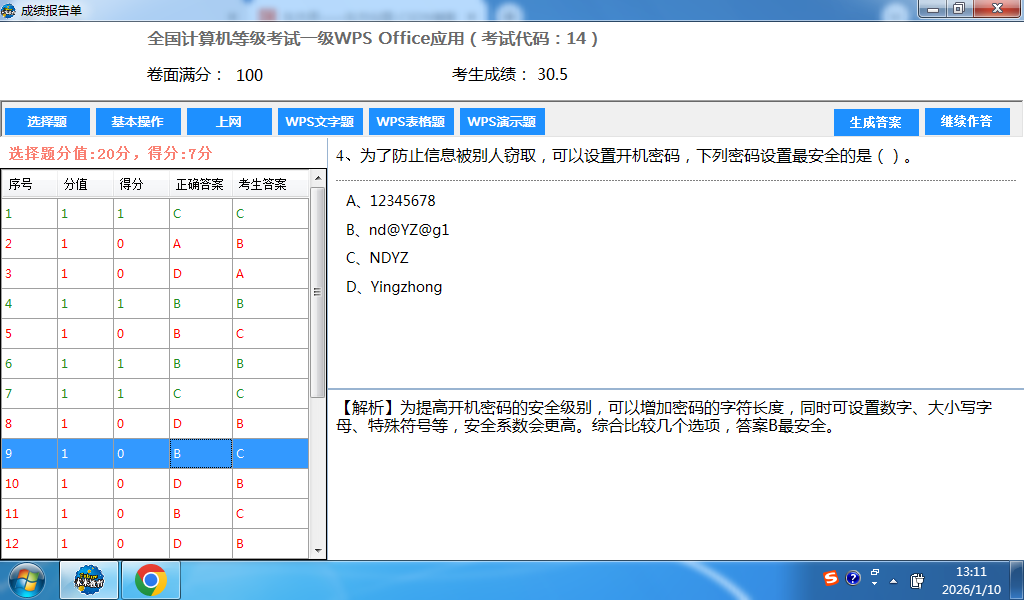Click option A、12345678
This screenshot has width=1024, height=600.
pos(391,201)
